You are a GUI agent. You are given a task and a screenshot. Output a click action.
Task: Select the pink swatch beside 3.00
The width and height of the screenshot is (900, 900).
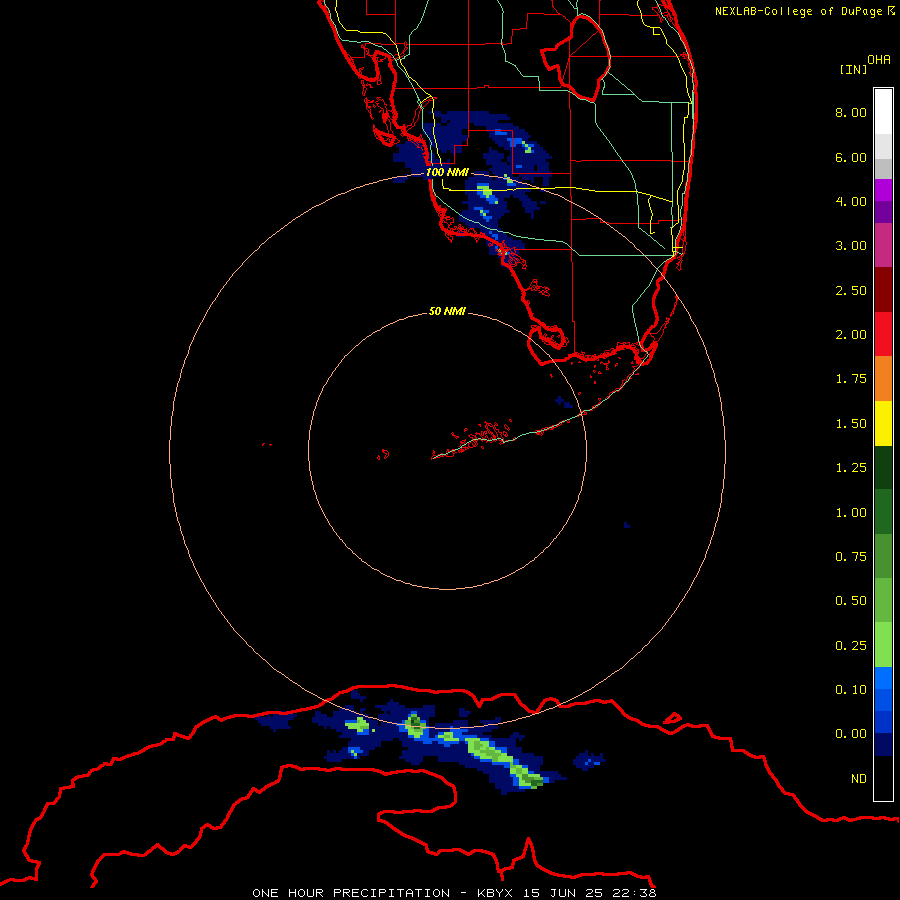(883, 246)
